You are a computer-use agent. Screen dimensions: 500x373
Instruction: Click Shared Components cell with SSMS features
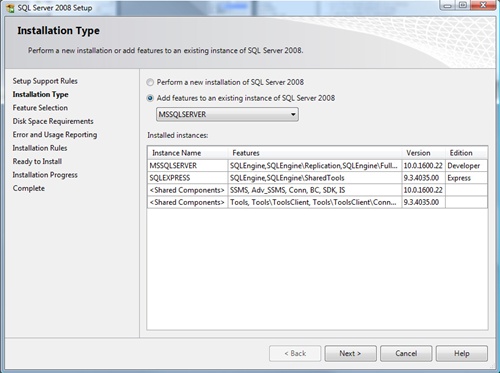(188, 190)
